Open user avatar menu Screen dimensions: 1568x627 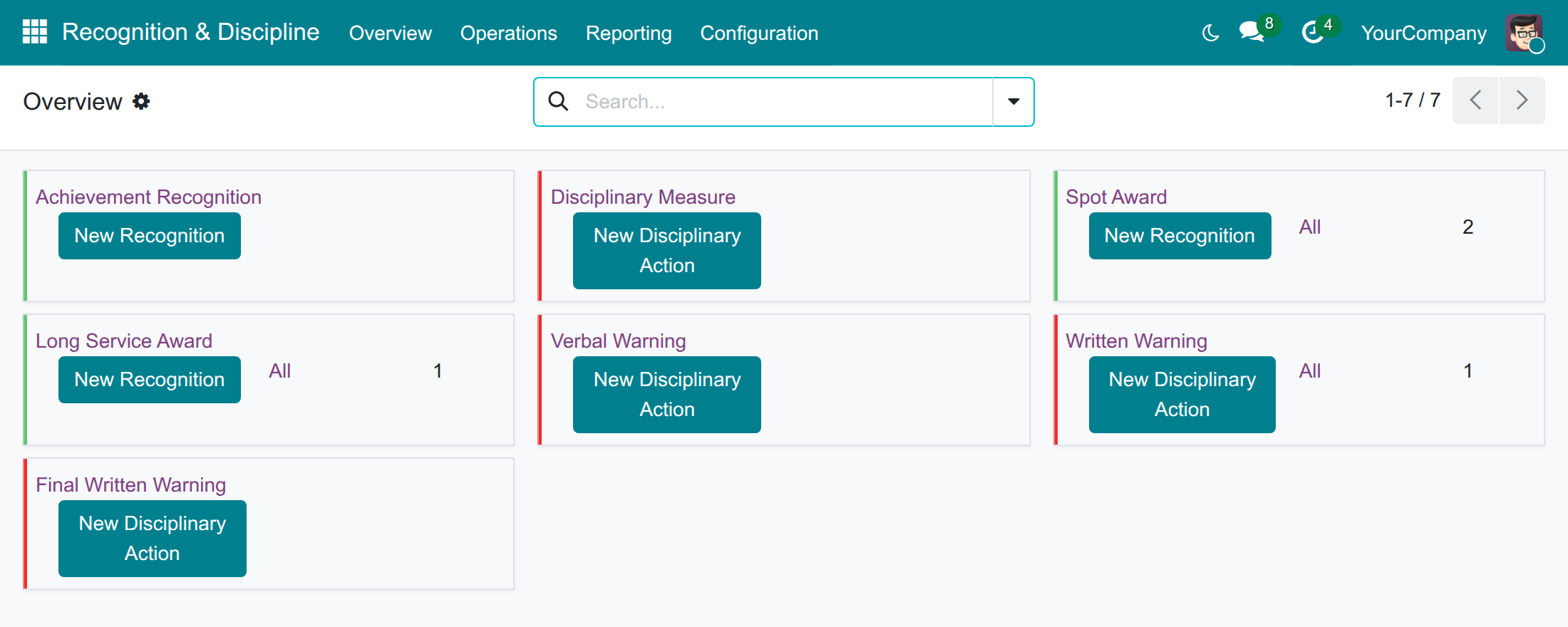(1524, 33)
